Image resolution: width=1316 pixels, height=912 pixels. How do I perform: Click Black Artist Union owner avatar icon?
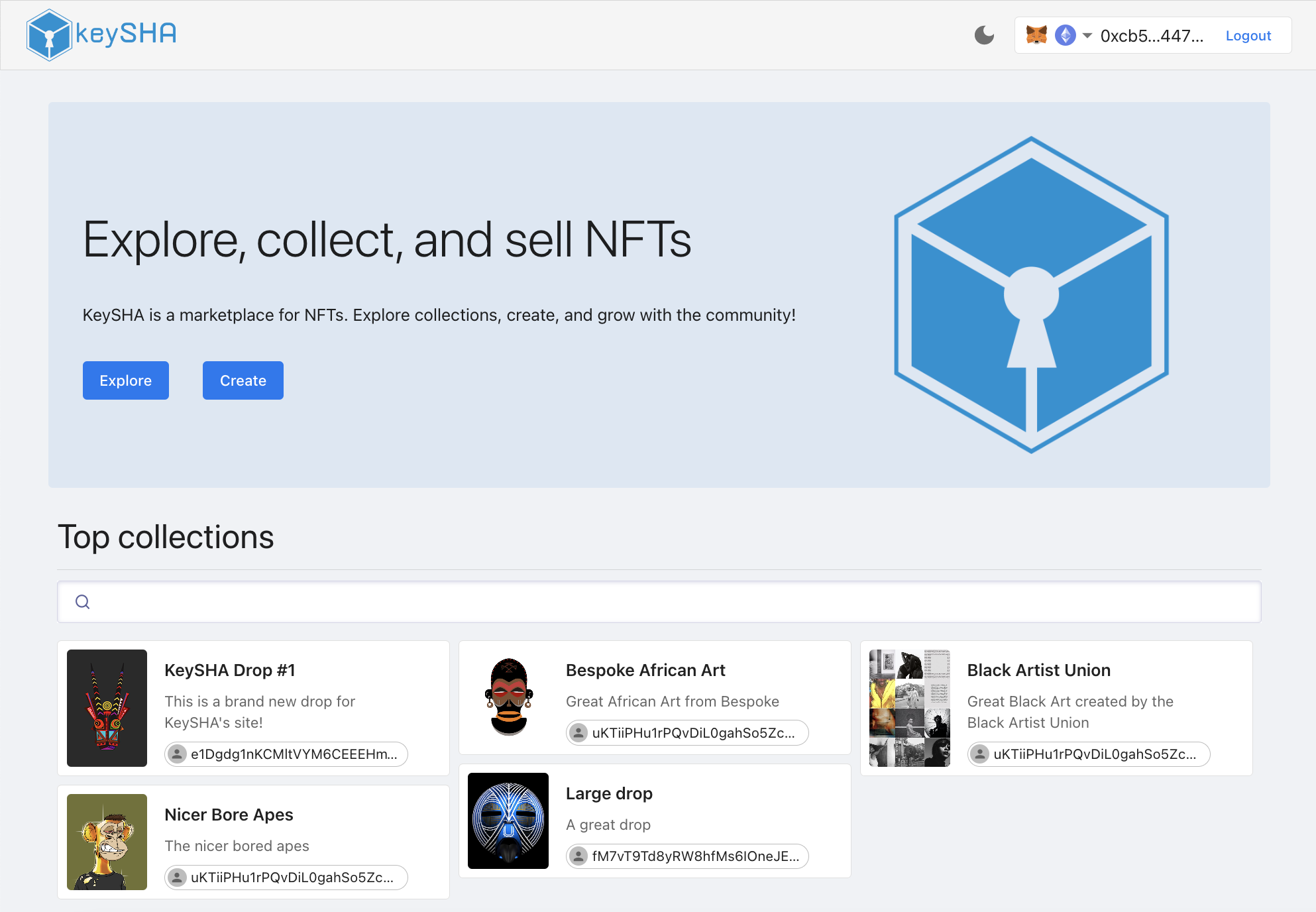point(979,754)
